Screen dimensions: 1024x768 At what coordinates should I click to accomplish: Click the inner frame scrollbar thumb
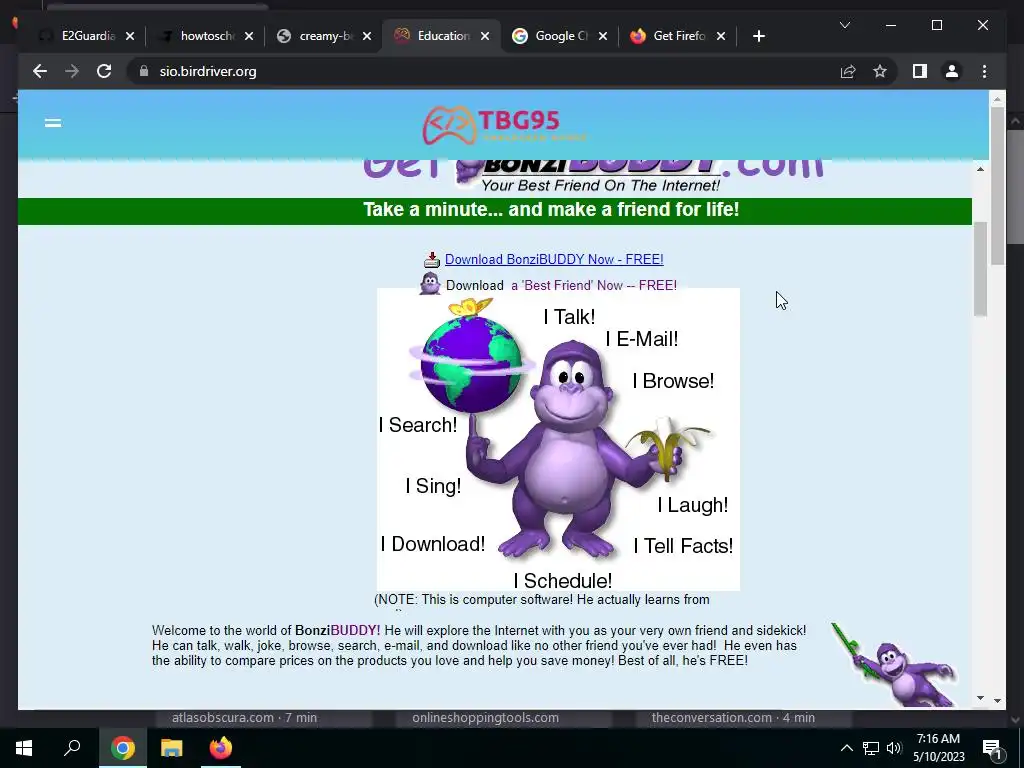[x=980, y=269]
